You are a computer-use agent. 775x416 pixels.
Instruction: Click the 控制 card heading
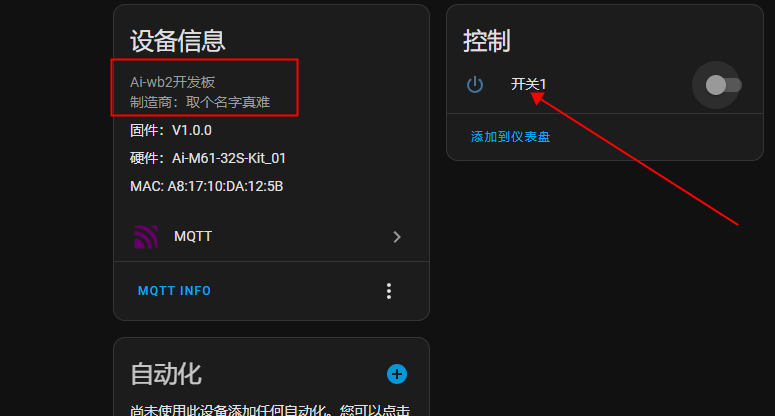(x=487, y=41)
